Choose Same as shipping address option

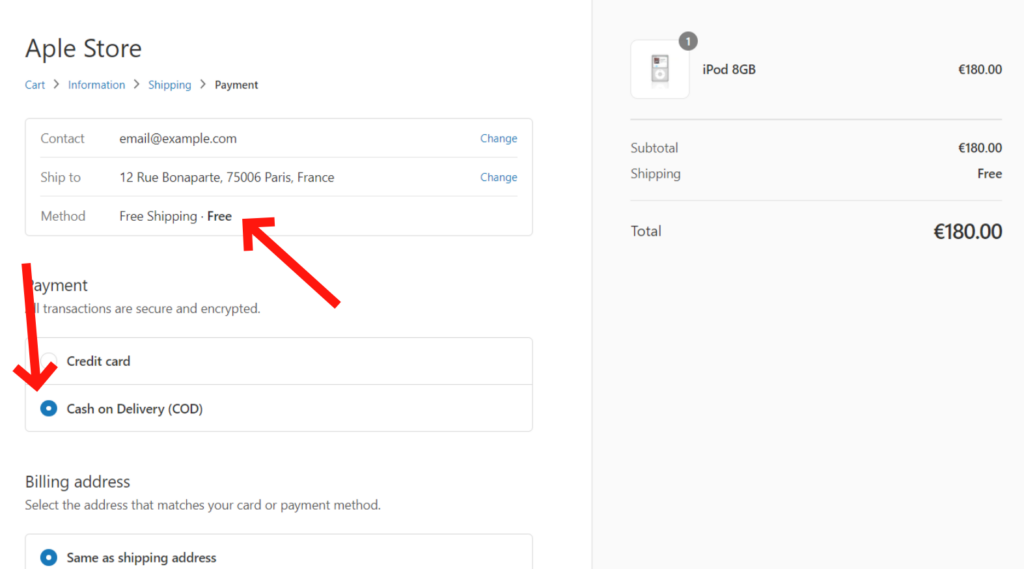[x=48, y=557]
